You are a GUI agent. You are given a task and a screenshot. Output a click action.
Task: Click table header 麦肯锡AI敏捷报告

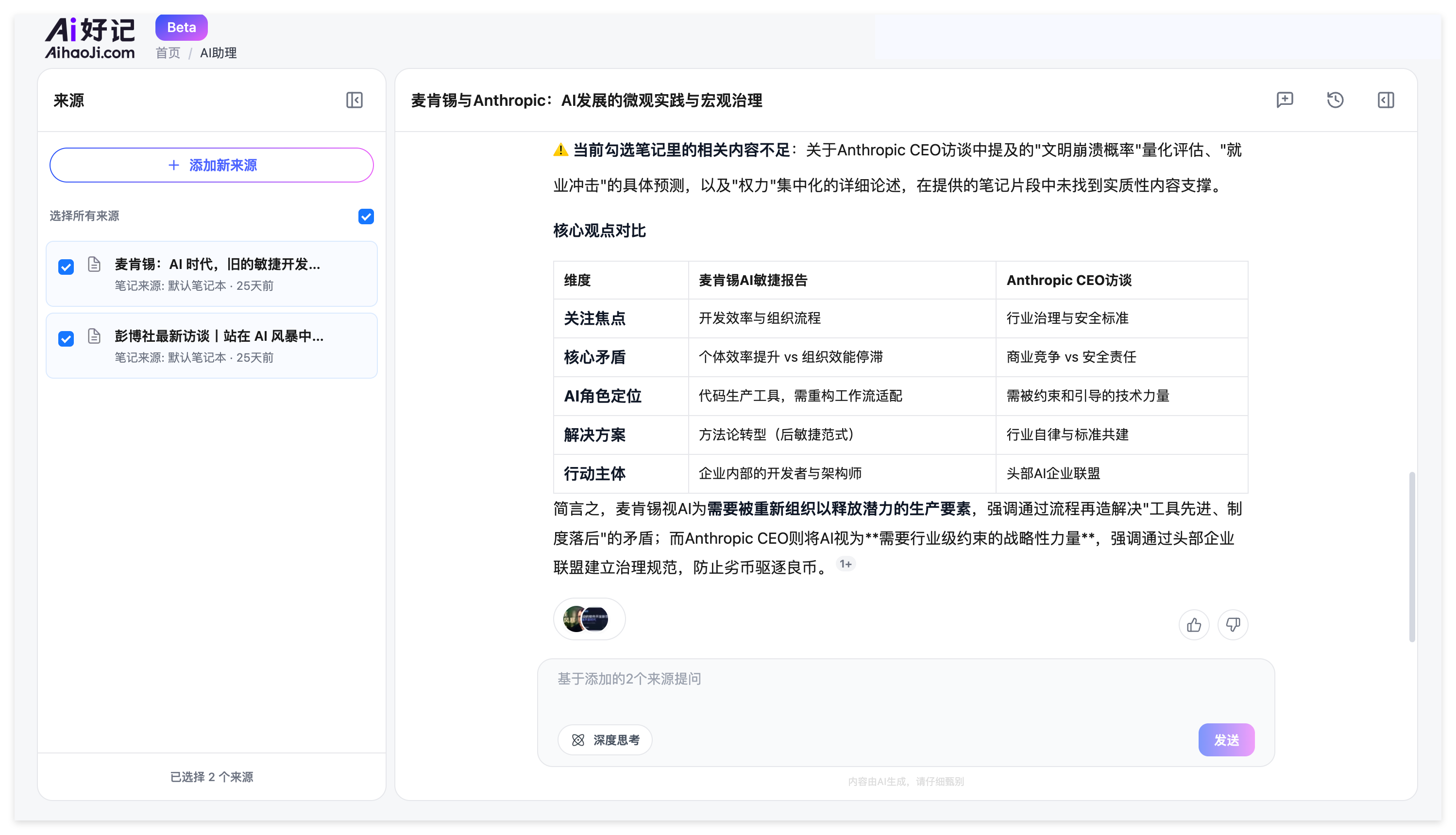tap(753, 280)
